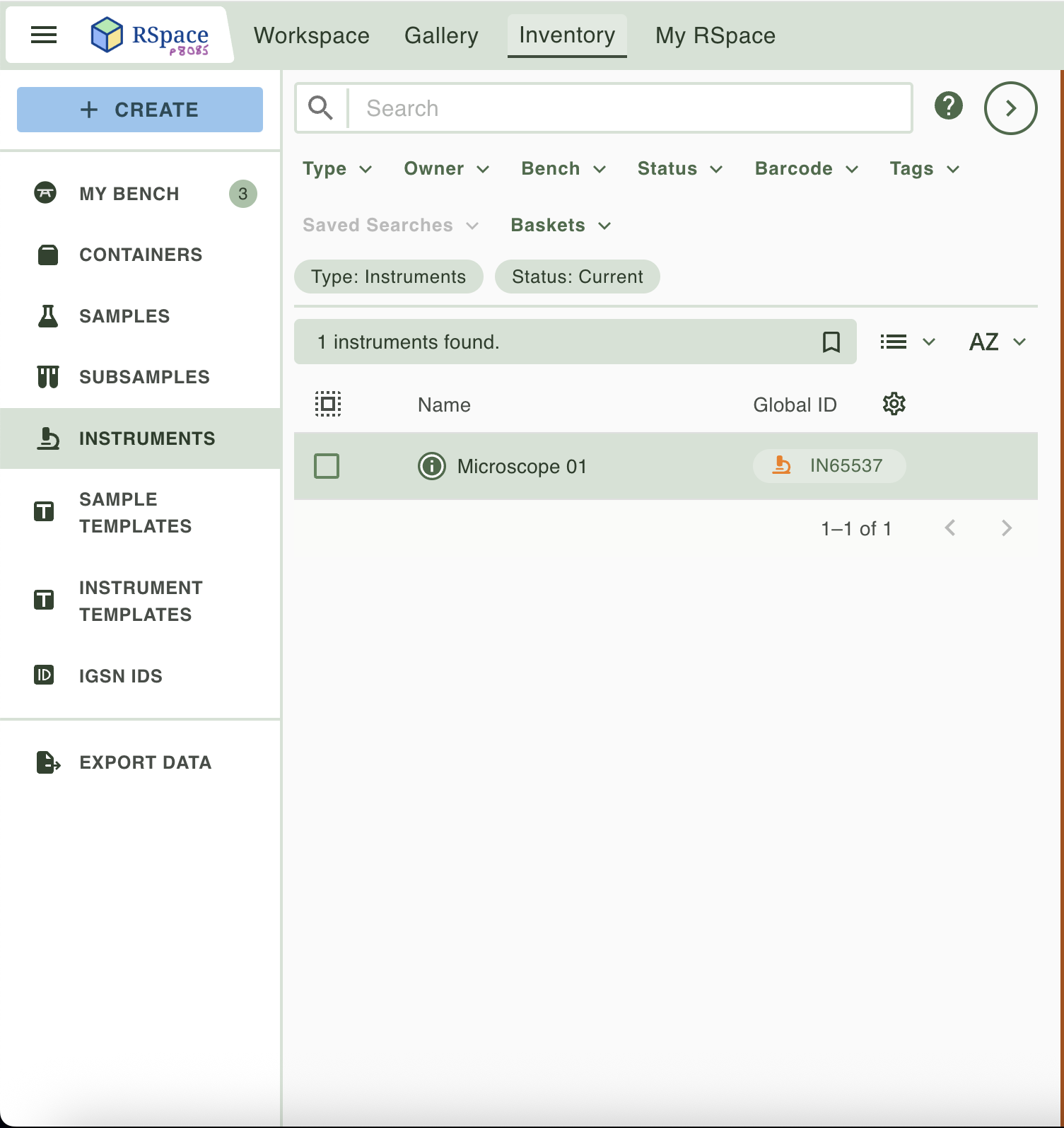Select the Inventory tab
Screen dimensions: 1064x1128
[x=567, y=35]
